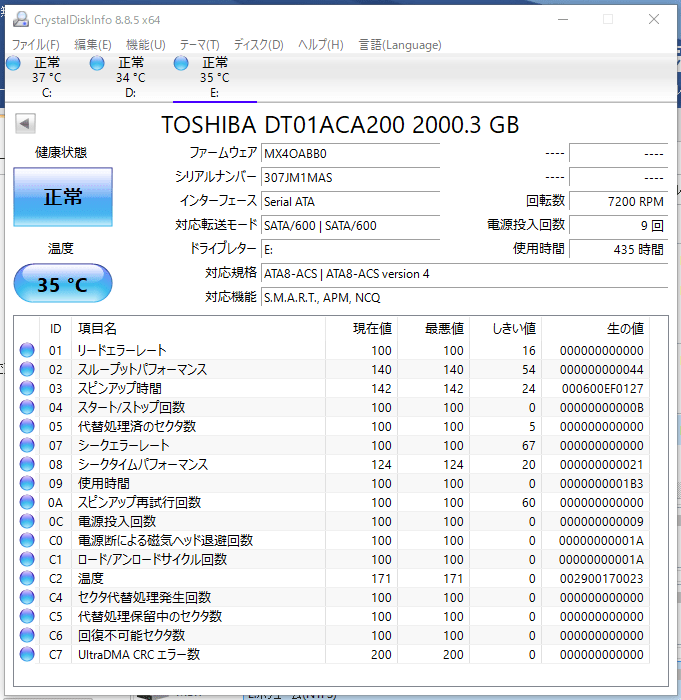
Task: Click features field S.M.A.R.T., APM, NCQ
Action: pos(464,298)
